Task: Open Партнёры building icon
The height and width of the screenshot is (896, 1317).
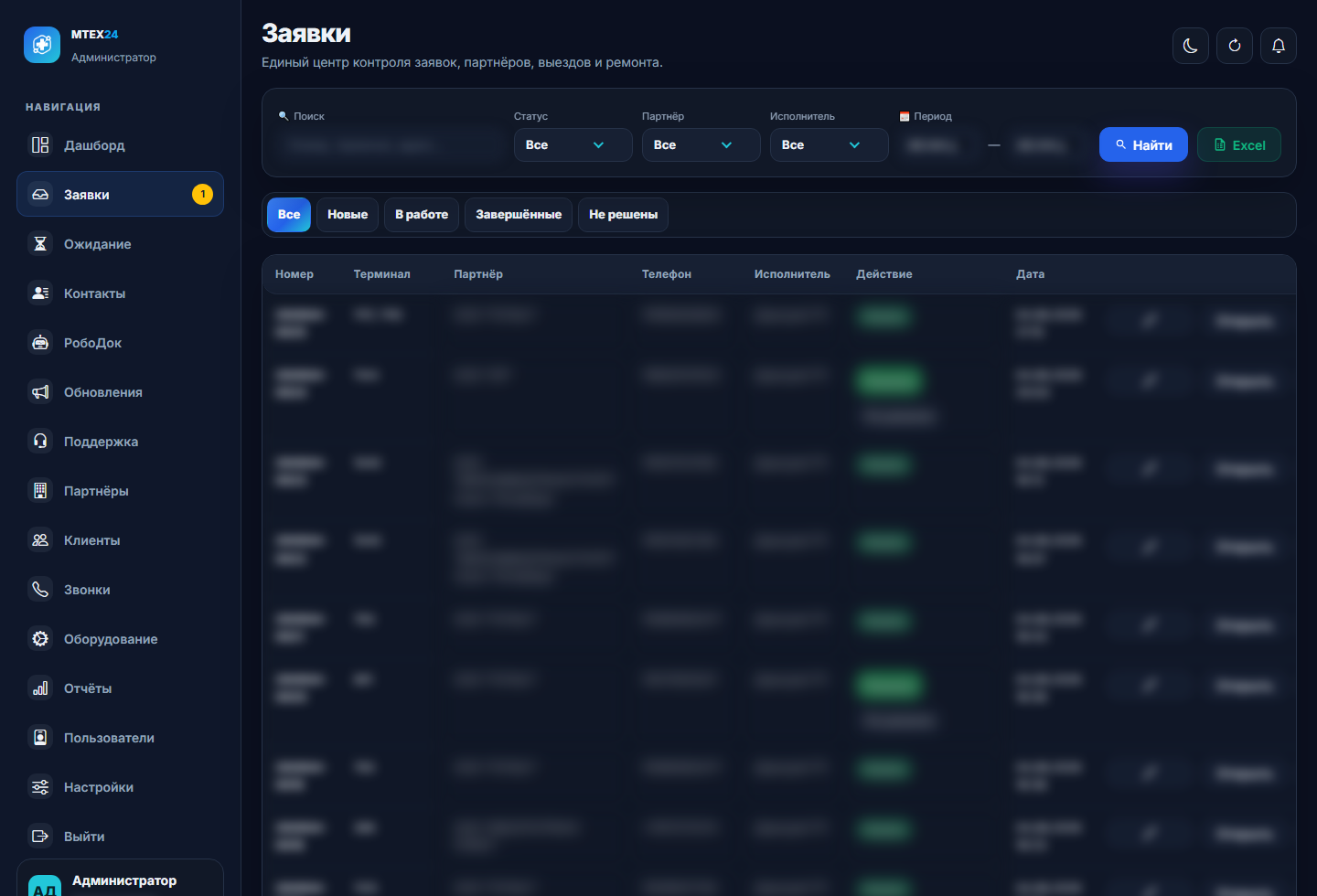Action: pyautogui.click(x=40, y=491)
